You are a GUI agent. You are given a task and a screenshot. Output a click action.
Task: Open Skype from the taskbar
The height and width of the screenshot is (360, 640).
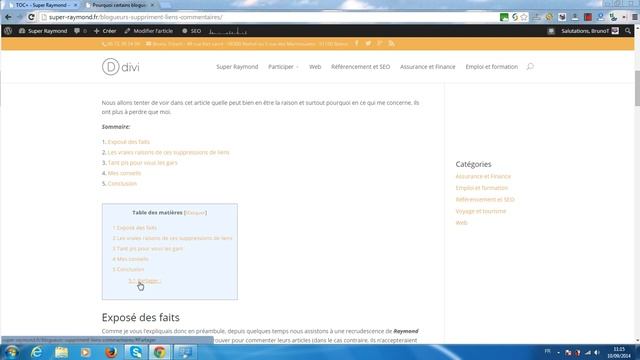(x=136, y=352)
